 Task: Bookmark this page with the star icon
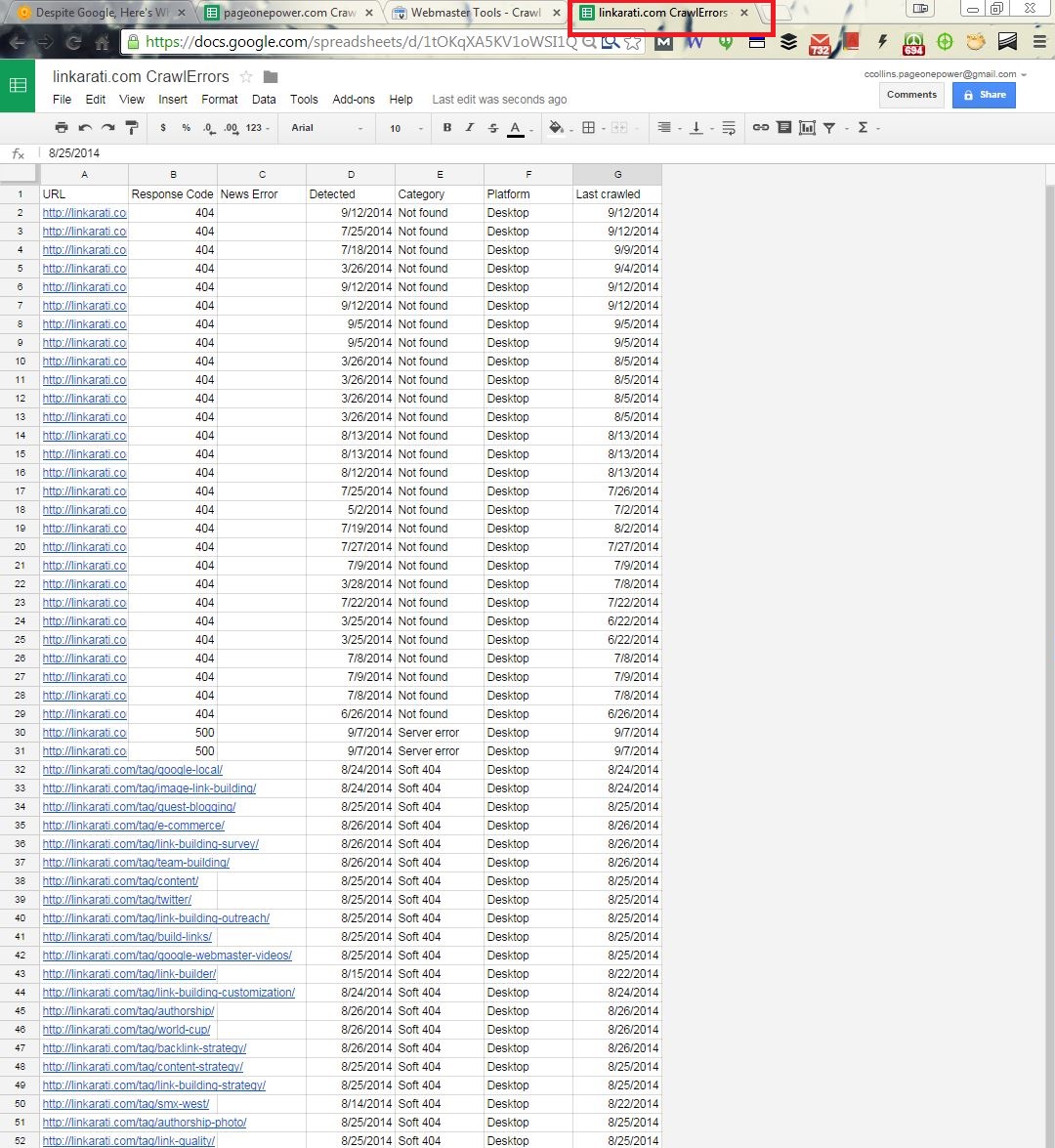[x=633, y=42]
